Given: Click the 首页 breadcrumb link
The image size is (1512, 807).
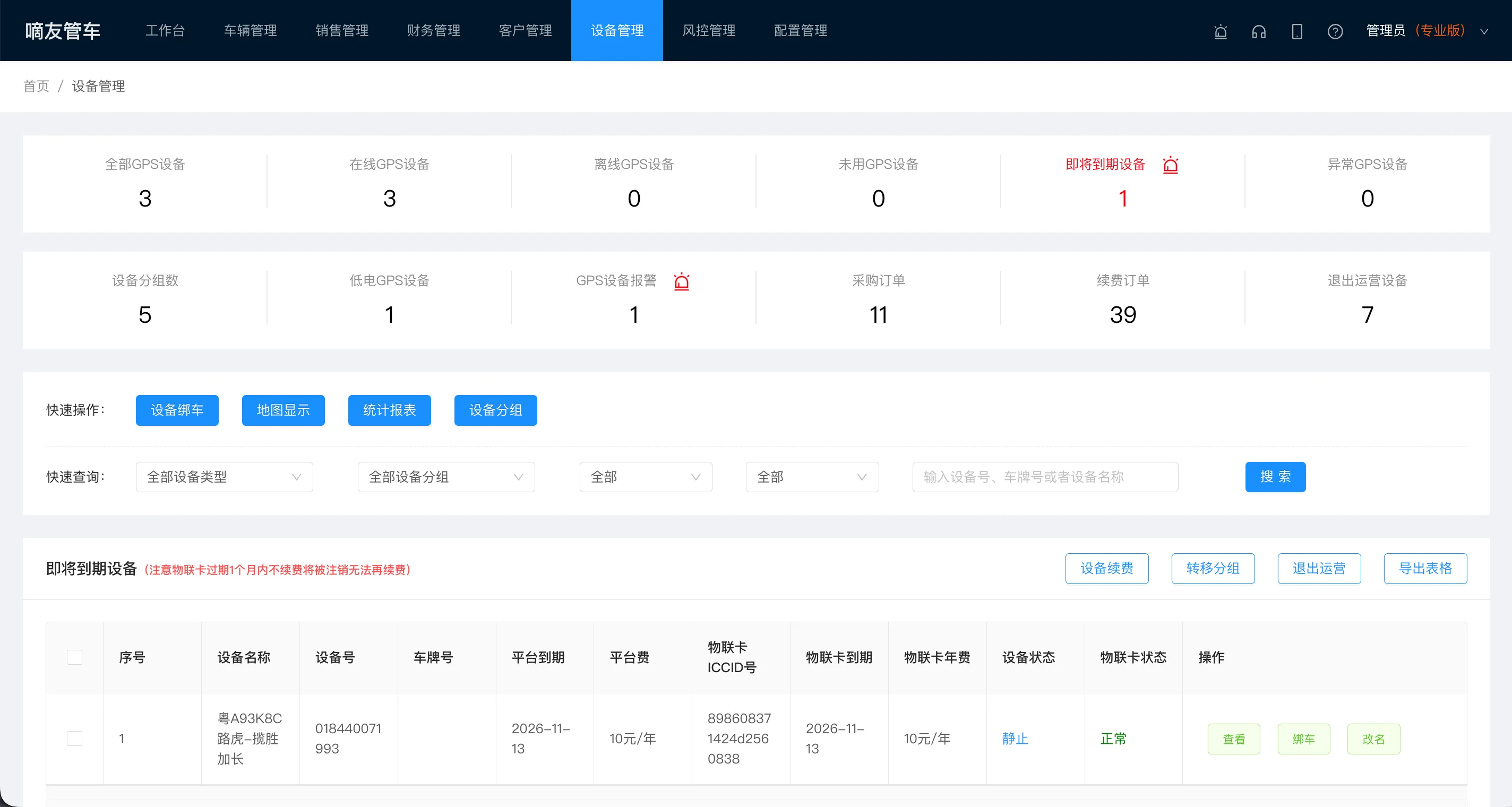Looking at the screenshot, I should click(37, 87).
